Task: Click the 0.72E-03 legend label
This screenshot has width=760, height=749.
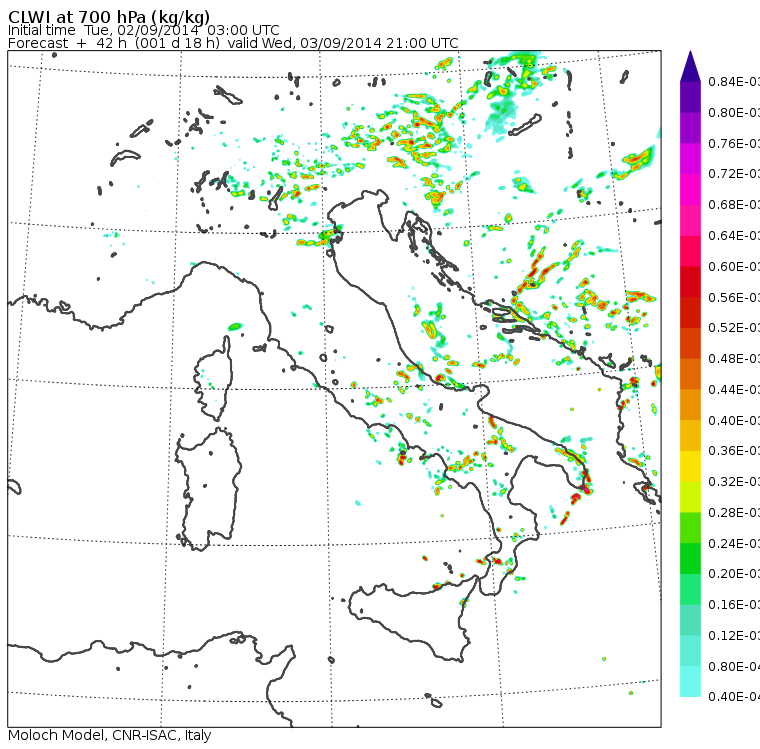Action: pos(734,174)
